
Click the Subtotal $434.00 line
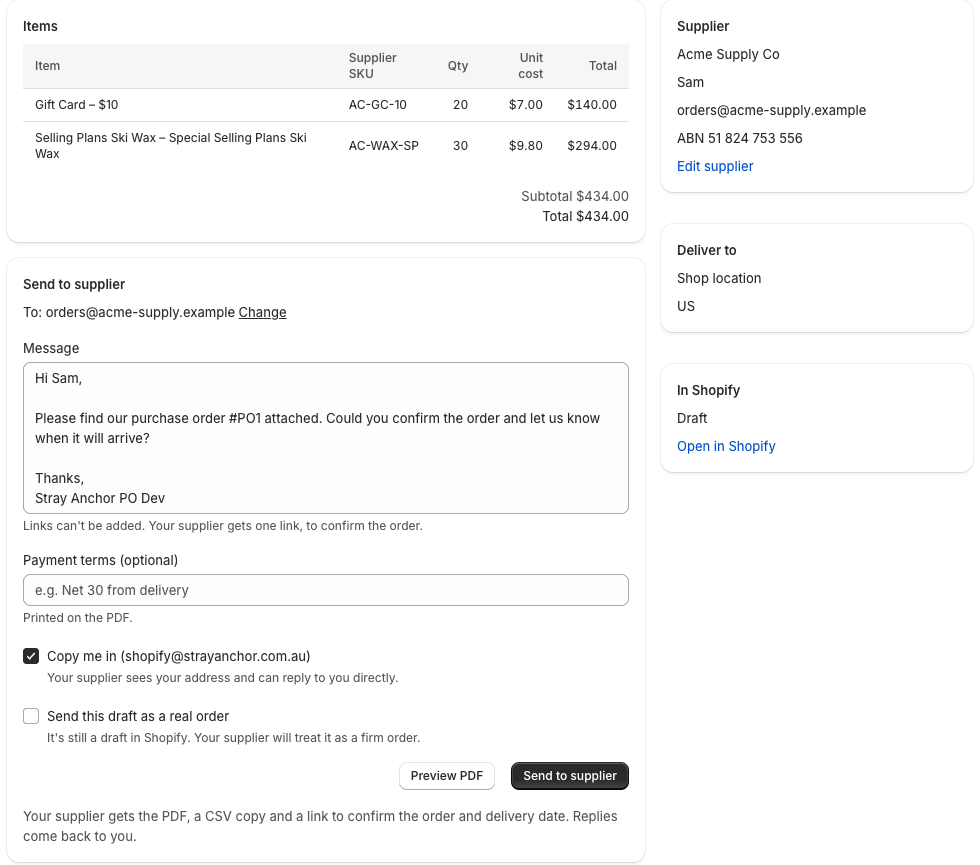[x=574, y=196]
